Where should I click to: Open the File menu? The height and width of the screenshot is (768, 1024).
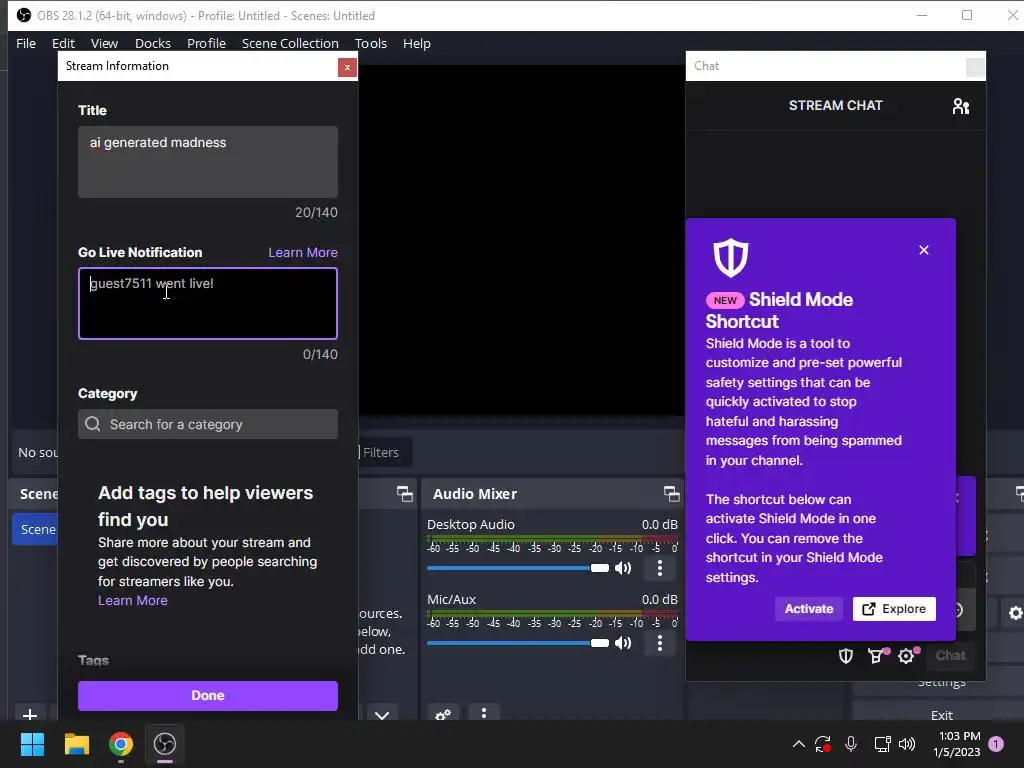26,44
